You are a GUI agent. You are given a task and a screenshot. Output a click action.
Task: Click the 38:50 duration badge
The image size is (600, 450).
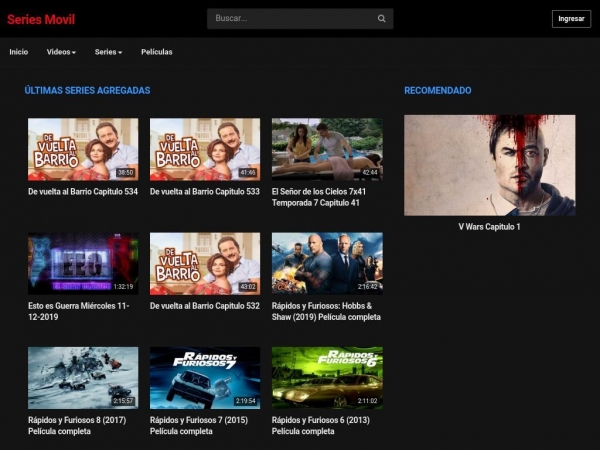coord(126,173)
